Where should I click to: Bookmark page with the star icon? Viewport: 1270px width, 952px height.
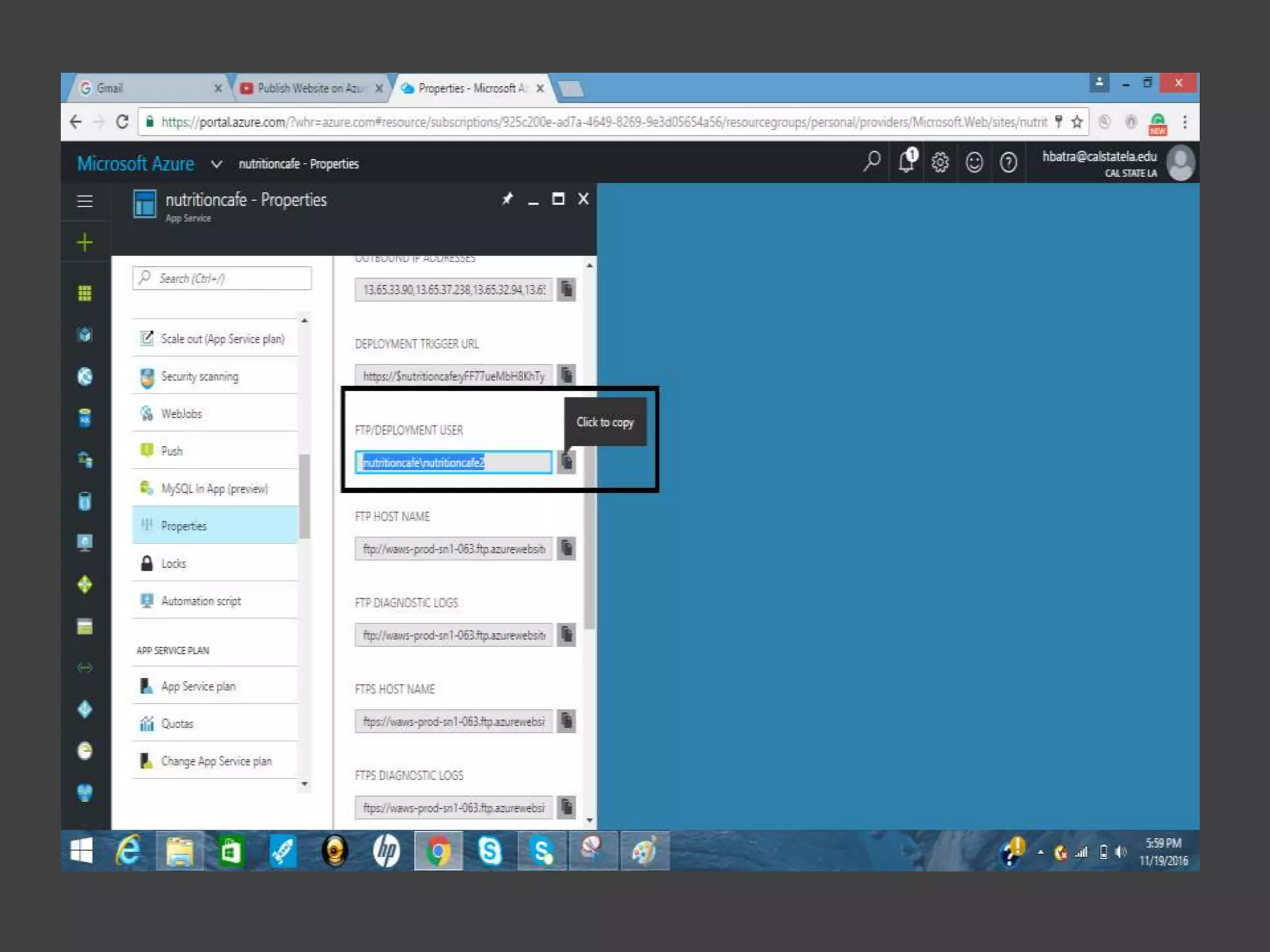(1077, 122)
